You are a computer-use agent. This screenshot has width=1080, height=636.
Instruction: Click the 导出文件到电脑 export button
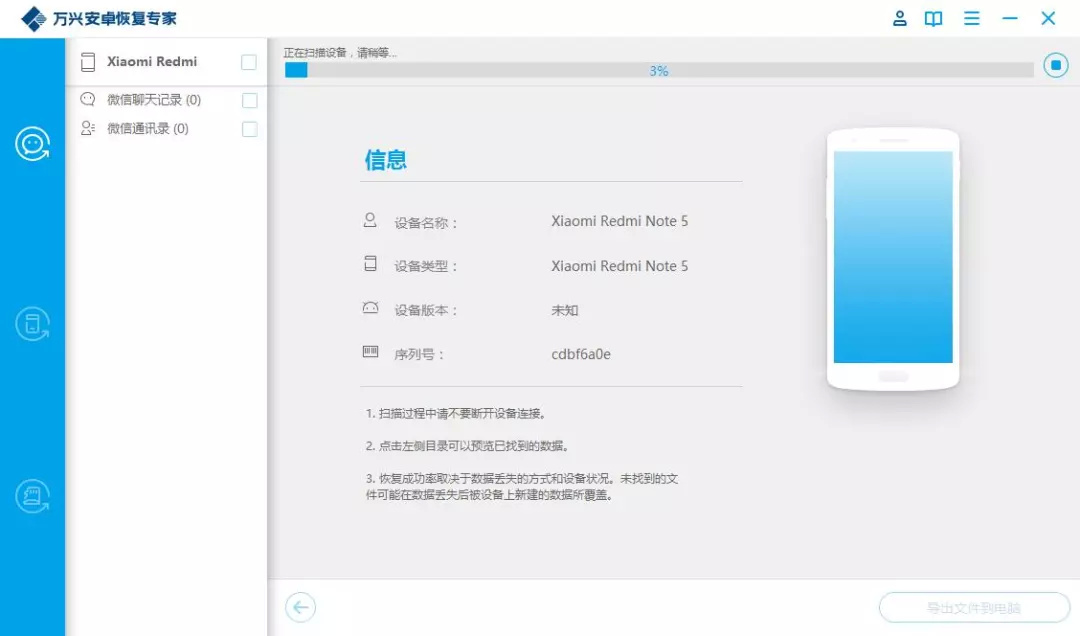point(973,607)
